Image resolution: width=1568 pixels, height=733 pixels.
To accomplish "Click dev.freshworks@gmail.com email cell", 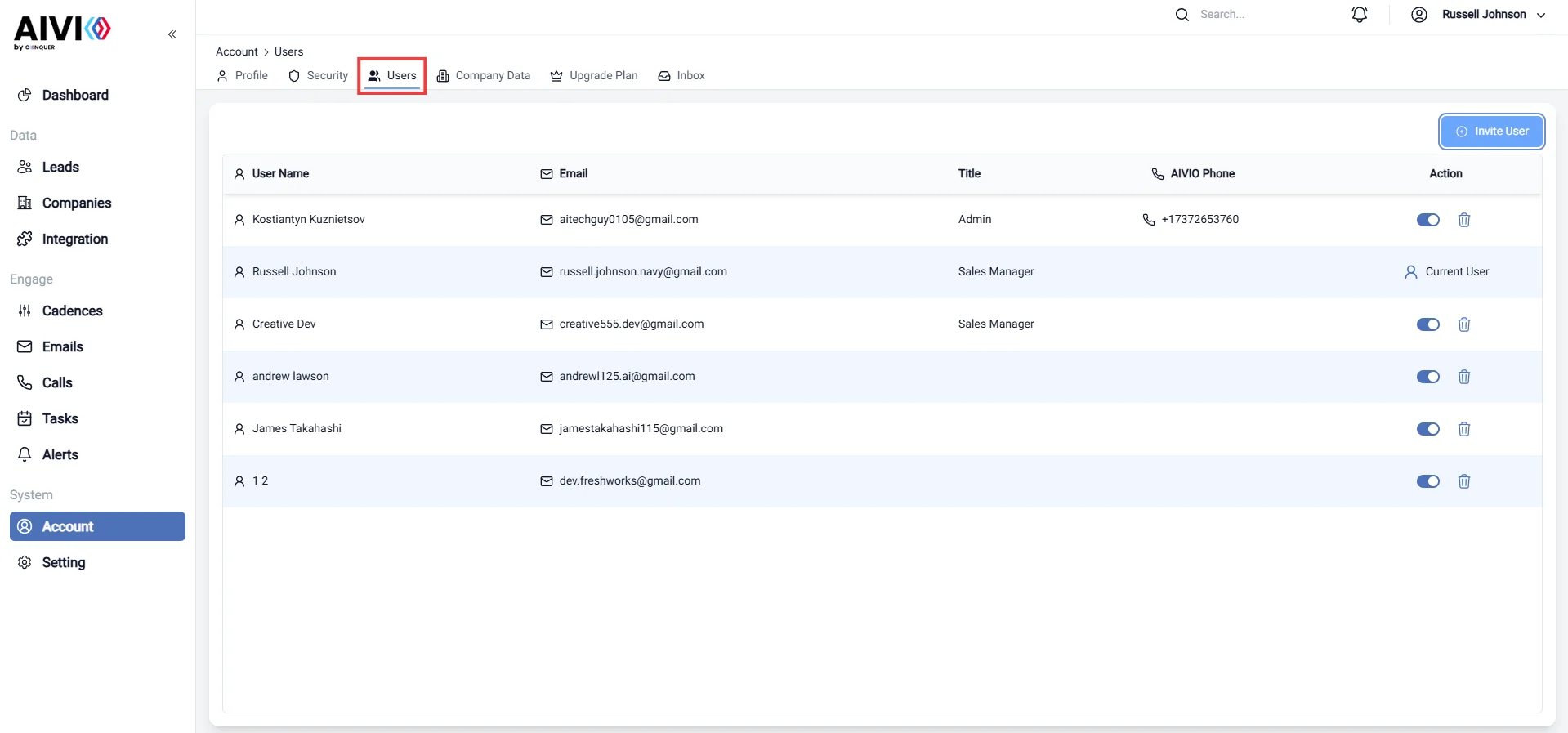I will tap(630, 481).
